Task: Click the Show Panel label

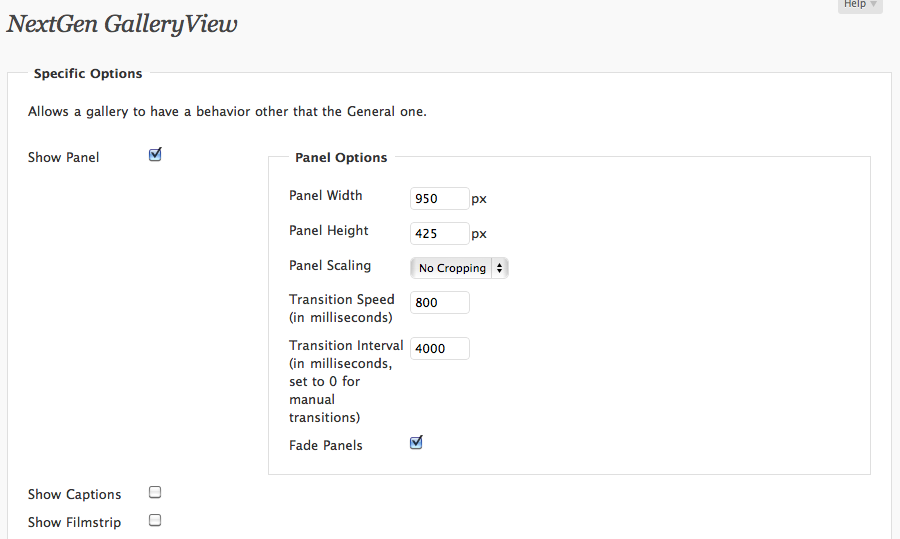Action: point(64,157)
